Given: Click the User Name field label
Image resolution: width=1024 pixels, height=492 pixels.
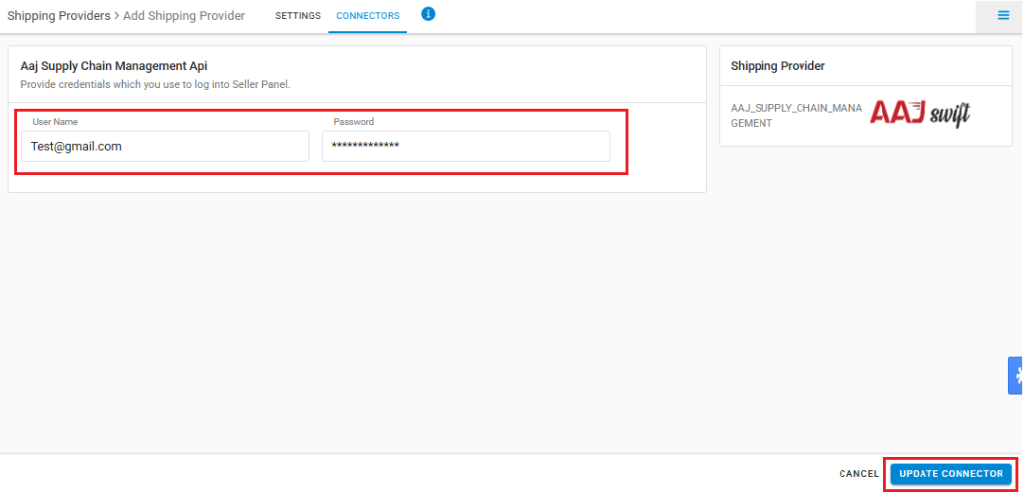Looking at the screenshot, I should [55, 122].
